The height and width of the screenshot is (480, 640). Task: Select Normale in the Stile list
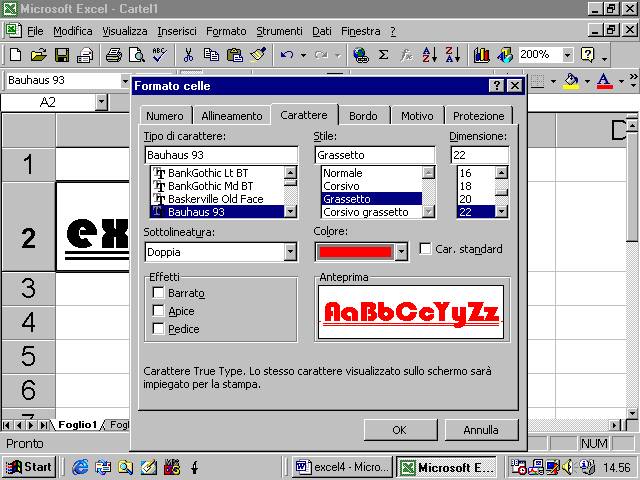(x=371, y=173)
